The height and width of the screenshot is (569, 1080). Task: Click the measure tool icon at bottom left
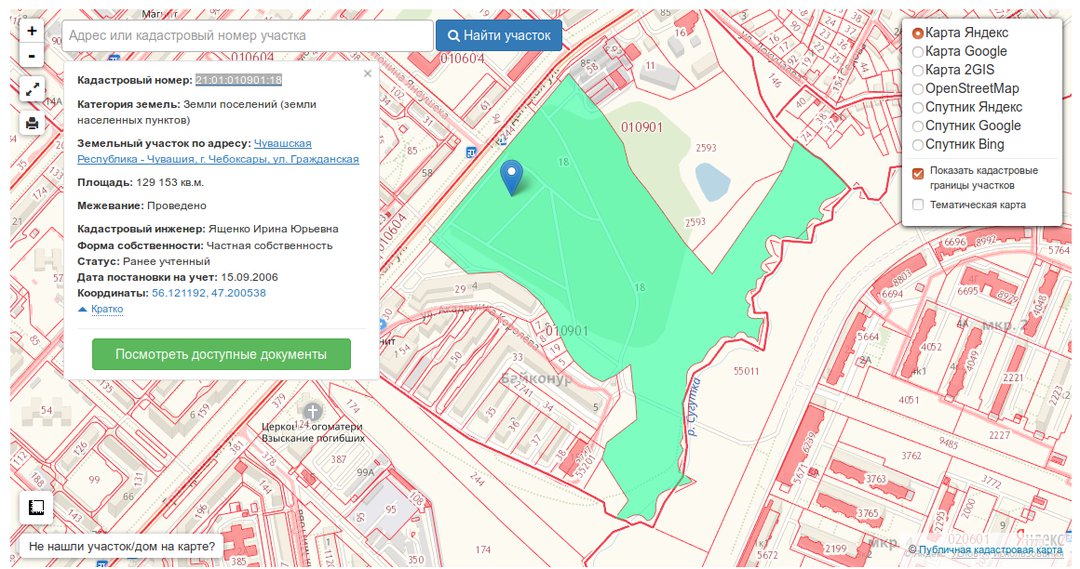(37, 507)
